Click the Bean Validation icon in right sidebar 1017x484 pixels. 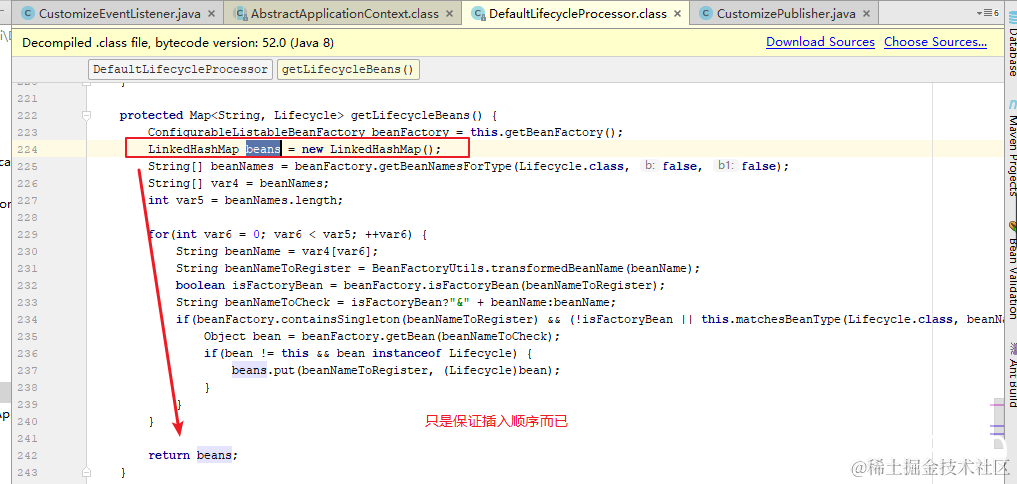[1012, 226]
